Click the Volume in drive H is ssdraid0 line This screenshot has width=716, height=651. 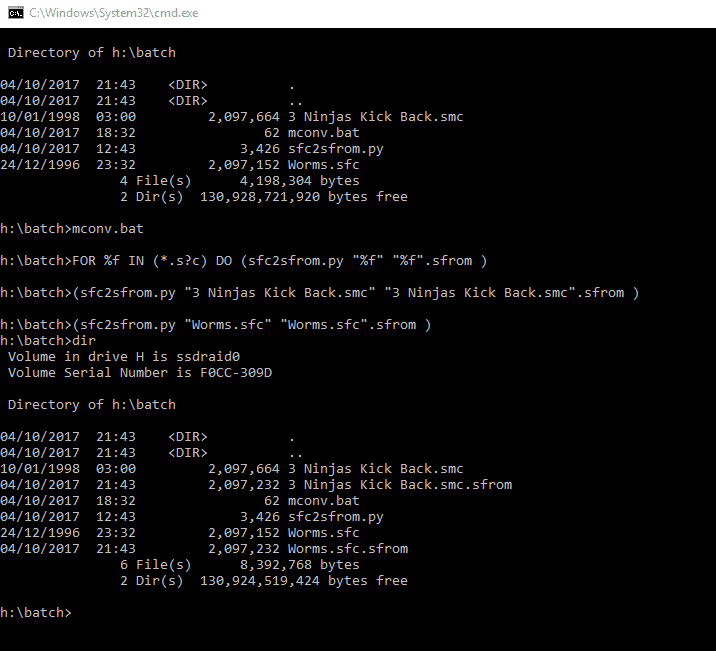tap(124, 357)
